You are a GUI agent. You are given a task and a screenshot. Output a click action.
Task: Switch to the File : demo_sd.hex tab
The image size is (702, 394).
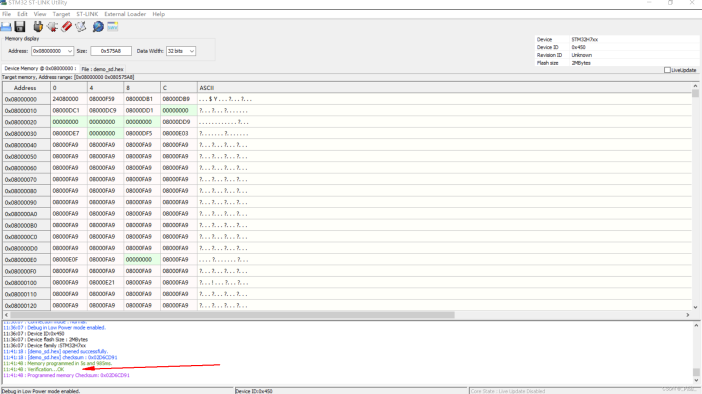coord(103,69)
